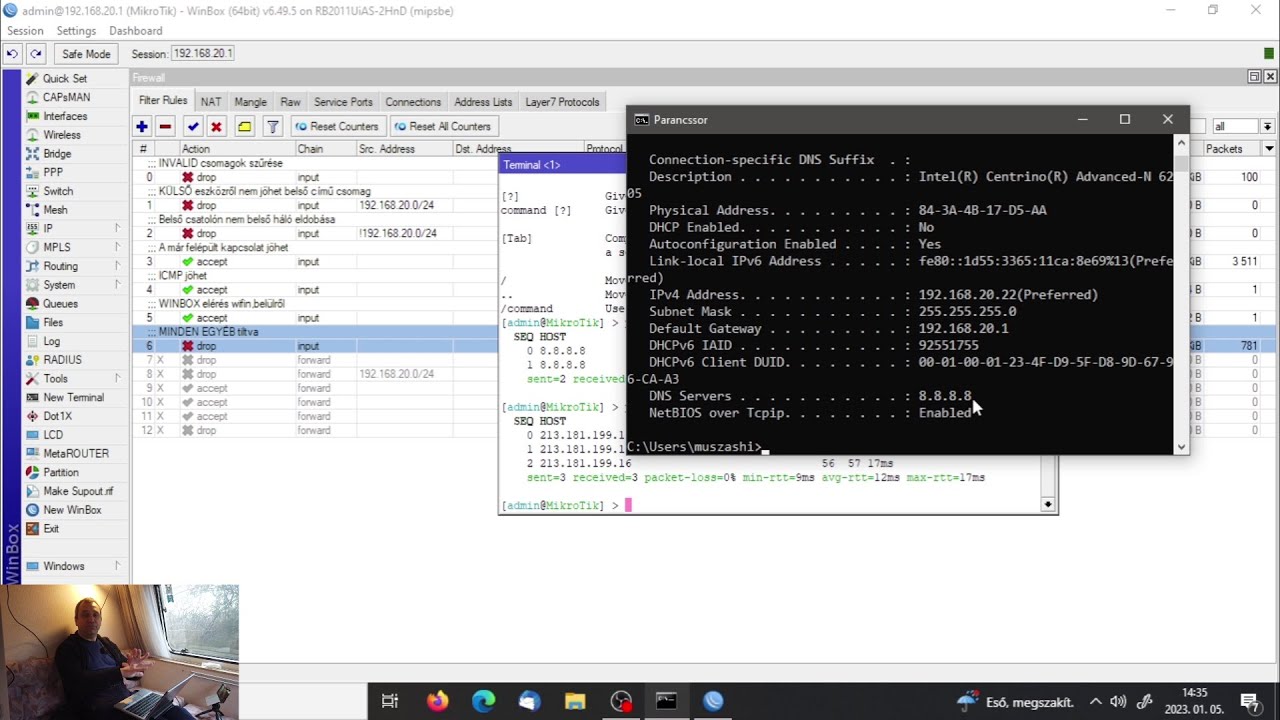The width and height of the screenshot is (1280, 720).
Task: Open File Explorer from the taskbar
Action: coord(575,701)
